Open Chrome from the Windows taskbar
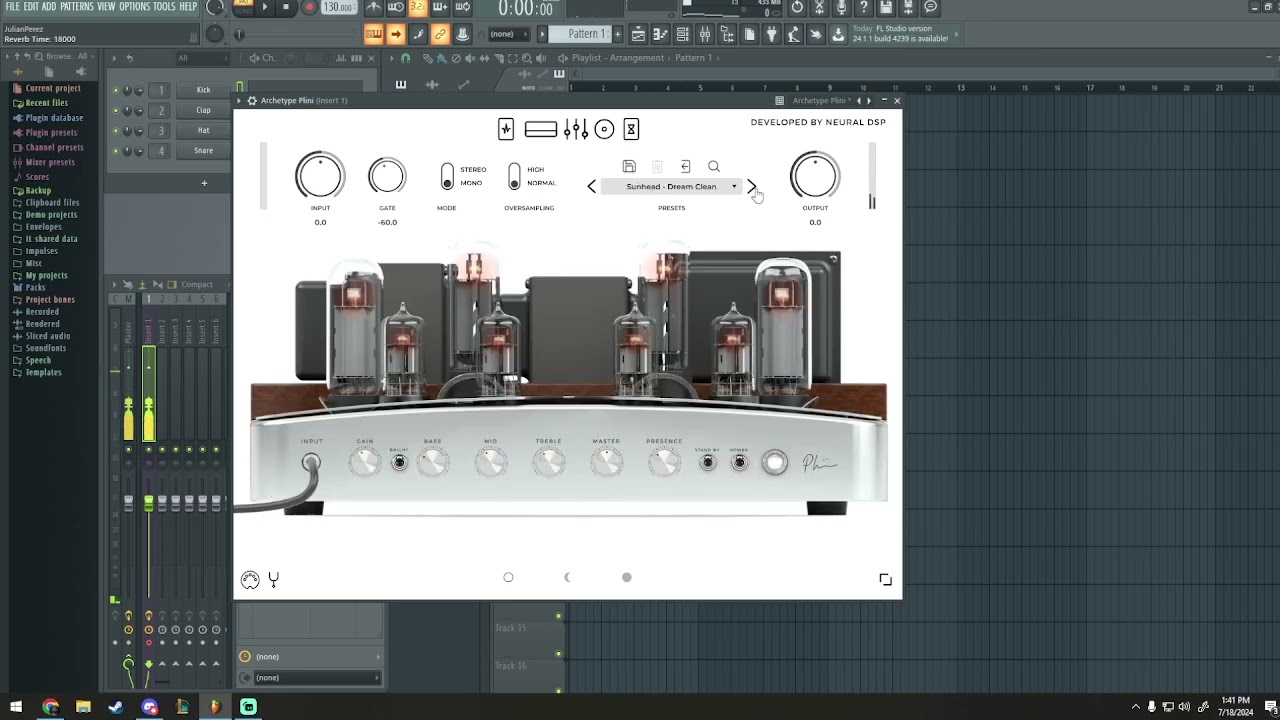The image size is (1280, 720). (50, 707)
